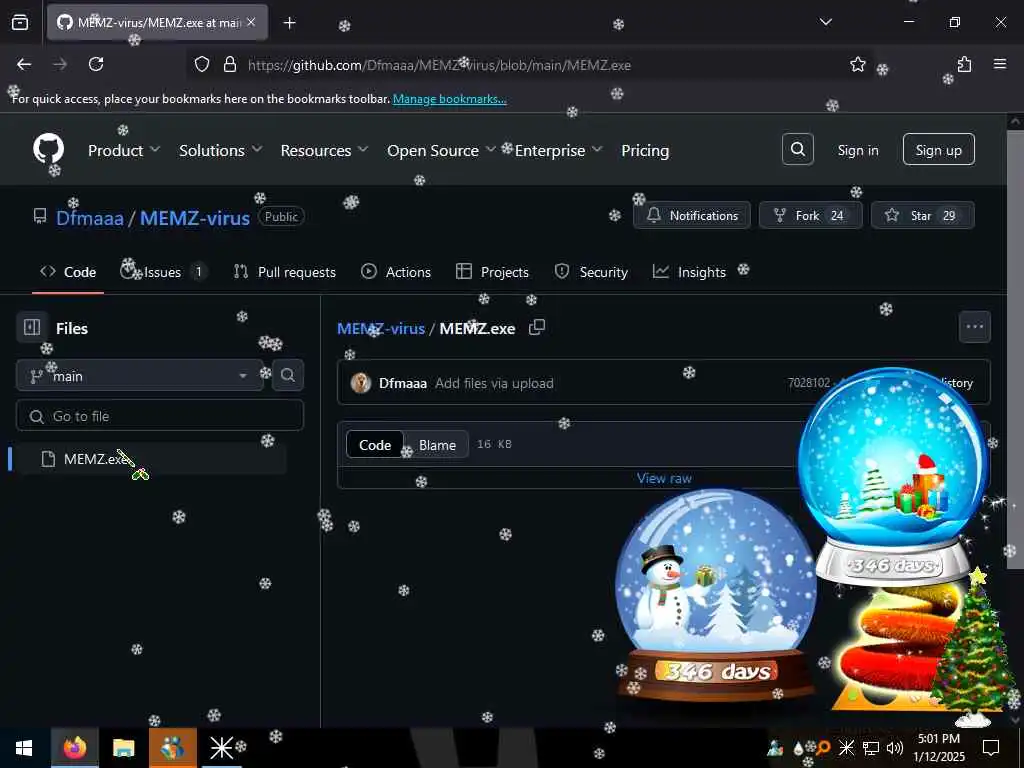Open a new tab with plus icon
Screen dimensions: 1024x768
289,23
